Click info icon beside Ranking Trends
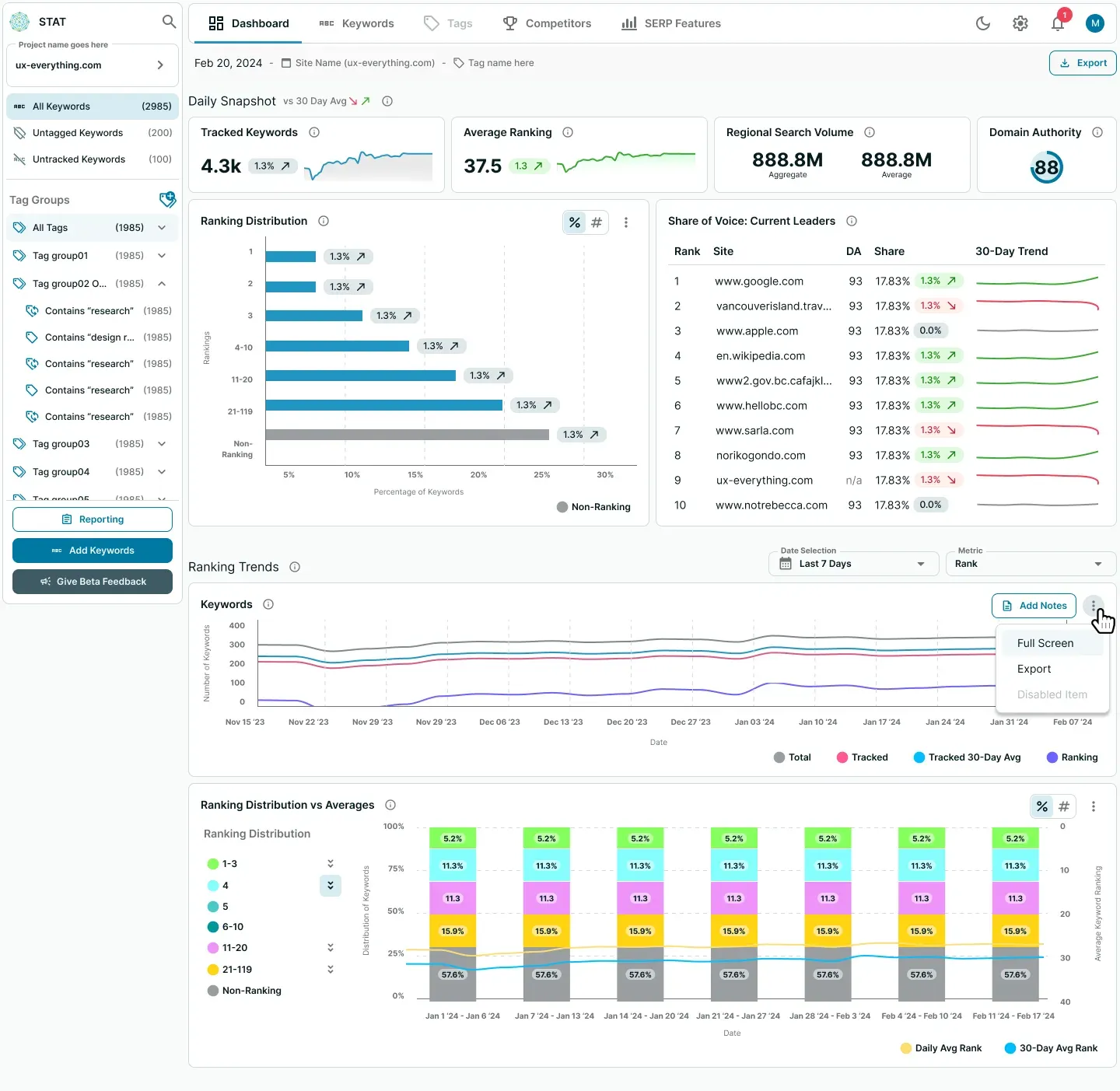Viewport: 1120px width, 1091px height. [295, 567]
